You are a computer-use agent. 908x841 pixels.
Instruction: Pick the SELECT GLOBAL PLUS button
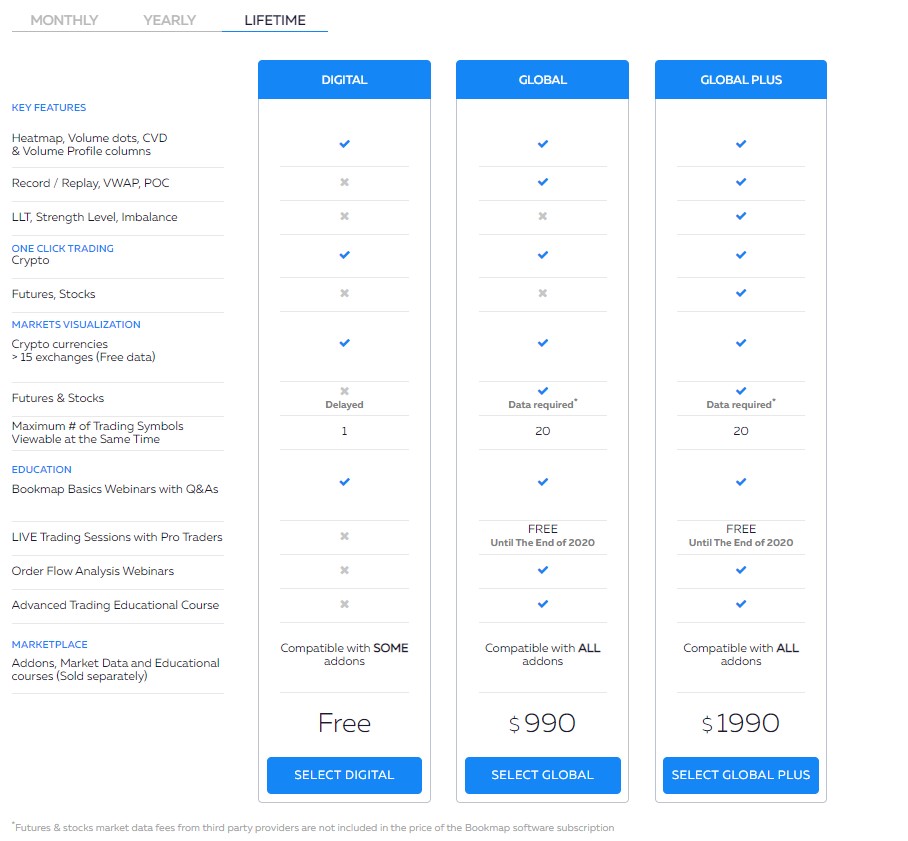[741, 775]
